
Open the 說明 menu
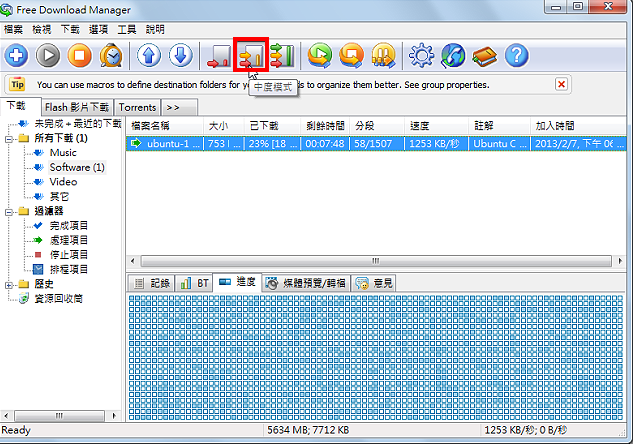click(x=155, y=29)
